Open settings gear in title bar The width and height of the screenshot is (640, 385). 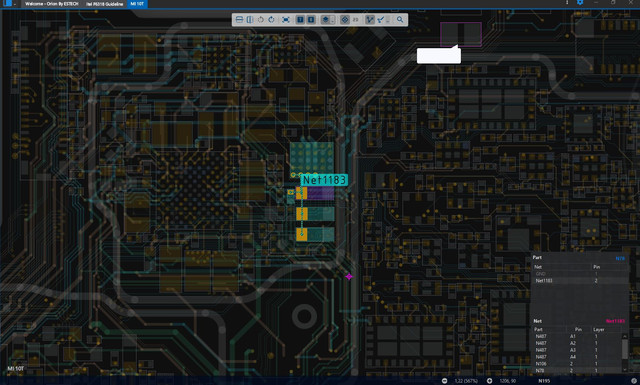pos(580,3)
